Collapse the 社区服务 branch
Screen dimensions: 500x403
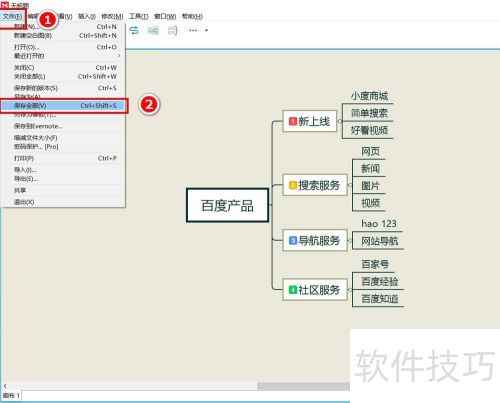350,289
